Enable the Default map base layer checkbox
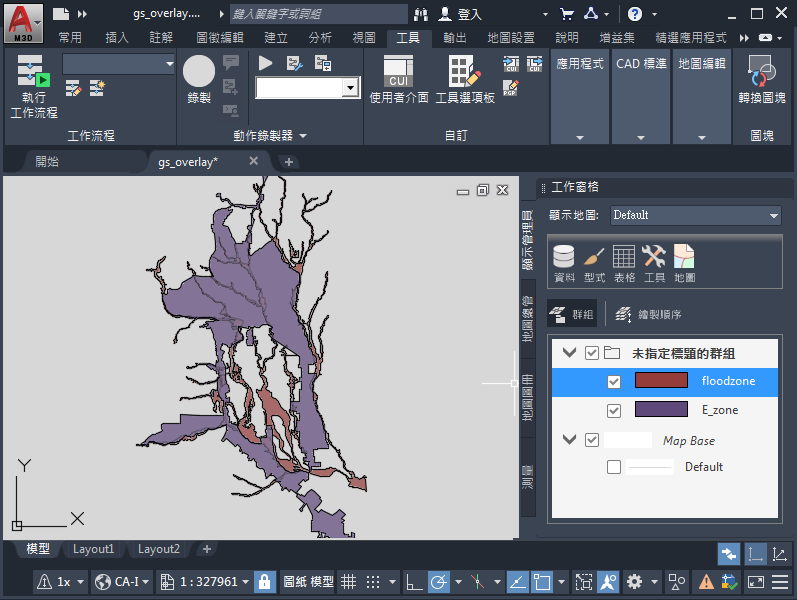This screenshot has height=600, width=797. pos(614,467)
